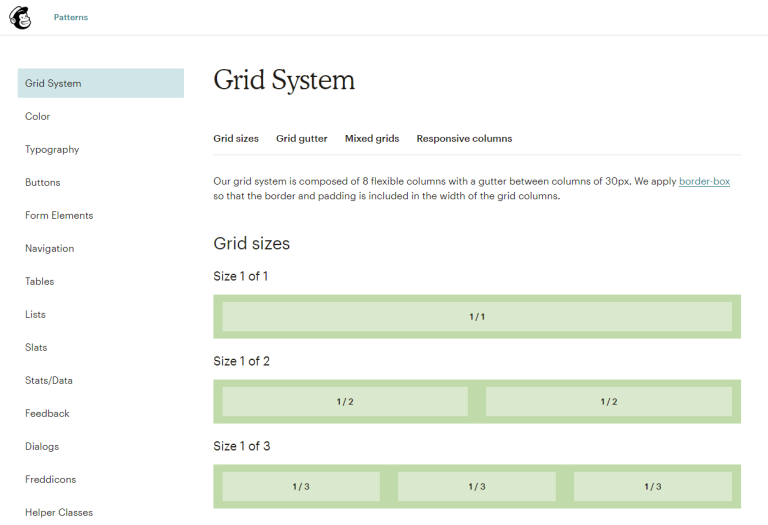The width and height of the screenshot is (768, 525).
Task: Open the Color section in sidebar
Action: tap(38, 117)
